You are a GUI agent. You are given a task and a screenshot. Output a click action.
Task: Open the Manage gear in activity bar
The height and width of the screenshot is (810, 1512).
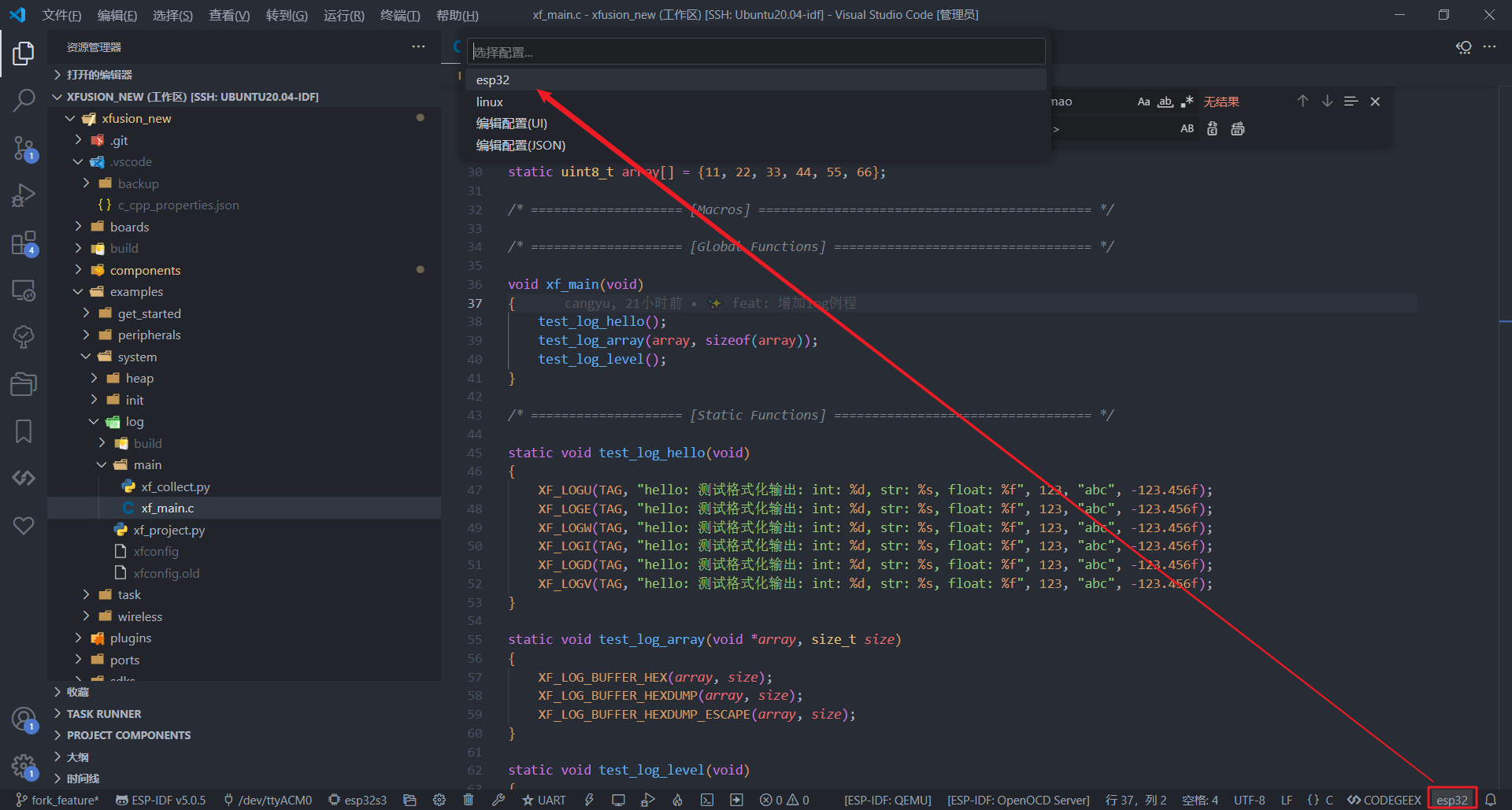click(24, 766)
